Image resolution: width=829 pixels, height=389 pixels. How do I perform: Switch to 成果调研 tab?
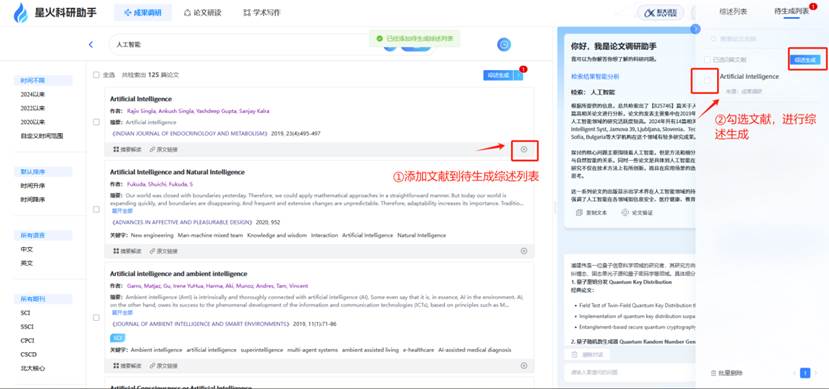[x=143, y=13]
